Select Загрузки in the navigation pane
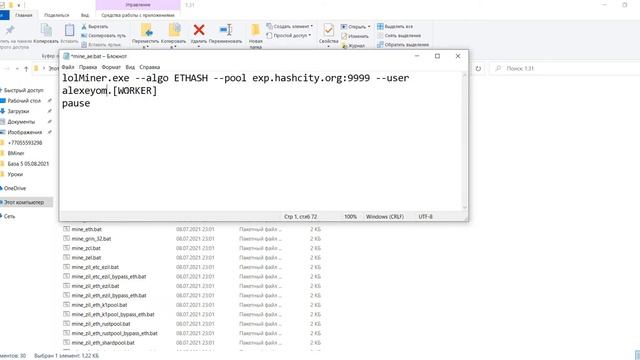The image size is (640, 360). (x=18, y=111)
